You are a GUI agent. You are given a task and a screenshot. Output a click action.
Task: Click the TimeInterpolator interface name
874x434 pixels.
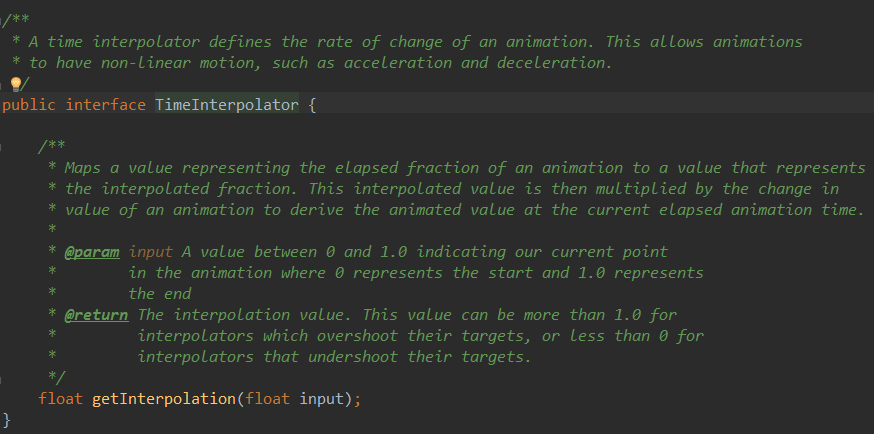coord(226,105)
